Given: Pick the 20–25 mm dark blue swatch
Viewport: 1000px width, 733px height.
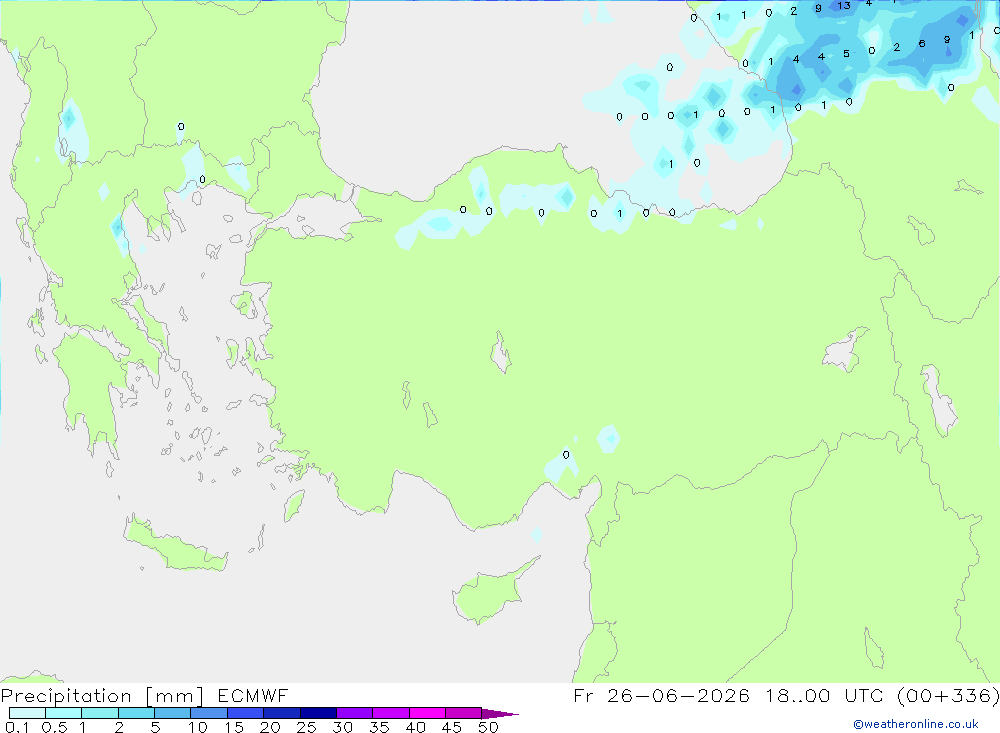Looking at the screenshot, I should (281, 713).
